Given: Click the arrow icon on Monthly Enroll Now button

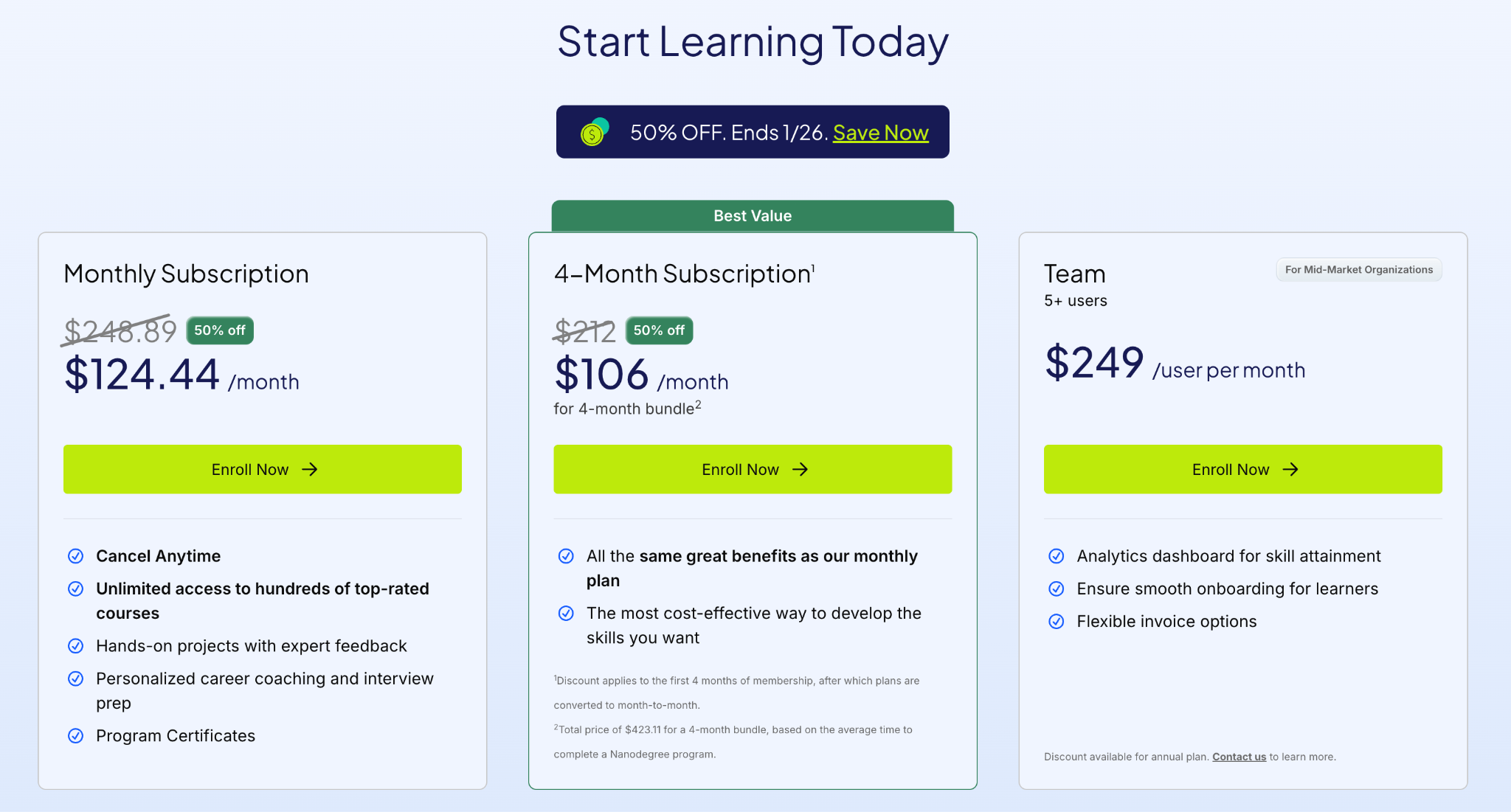Looking at the screenshot, I should (x=311, y=469).
